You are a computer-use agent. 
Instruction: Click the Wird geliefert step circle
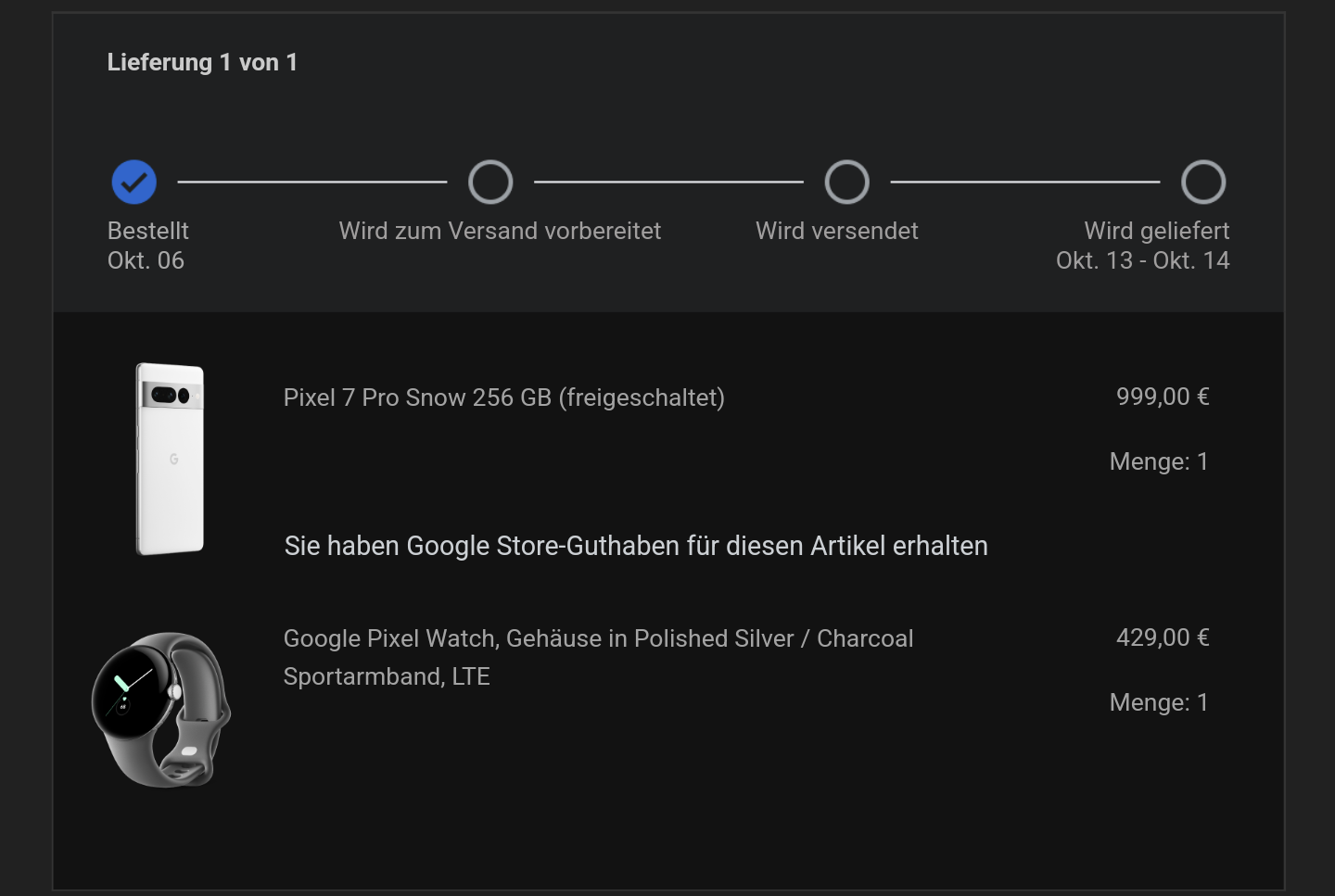coord(1202,182)
